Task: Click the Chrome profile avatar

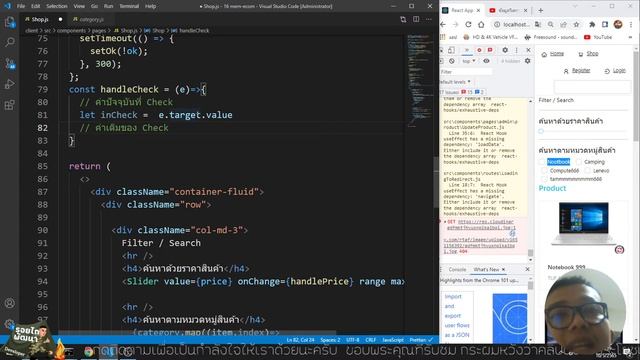Action: point(618,24)
